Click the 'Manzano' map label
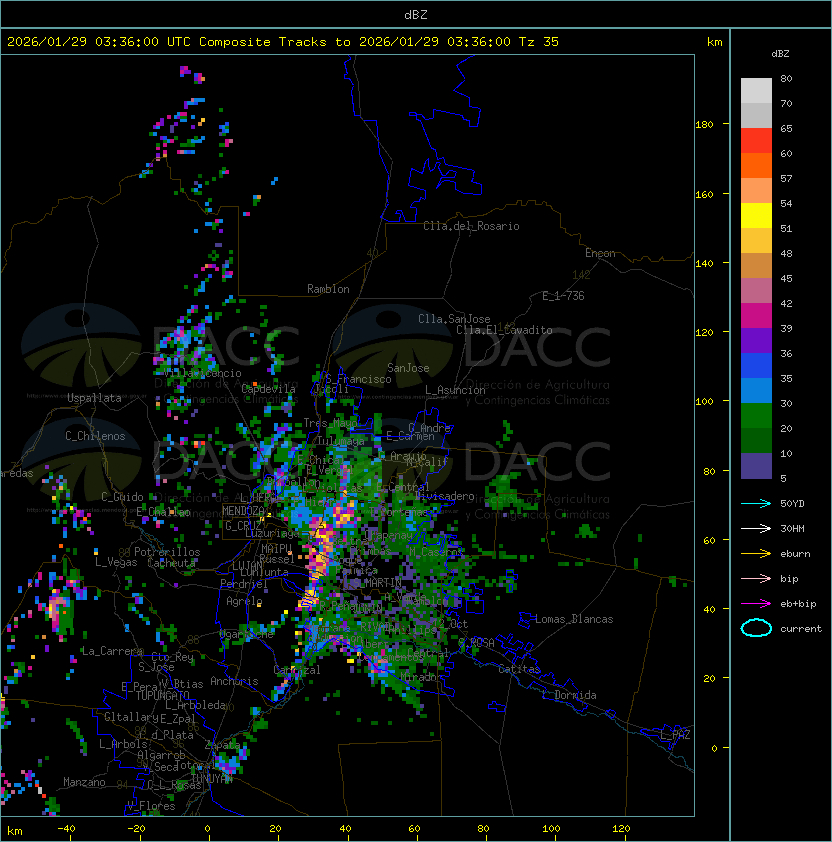The height and width of the screenshot is (842, 832). pos(84,782)
